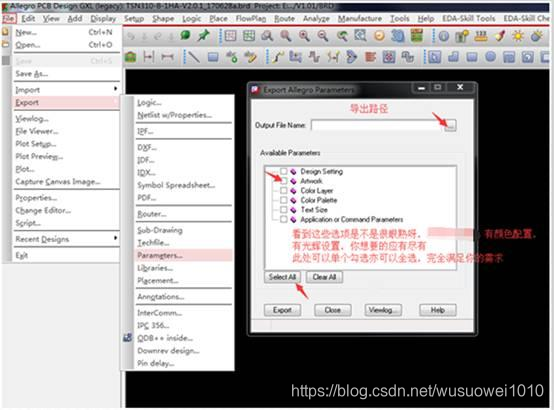Focus the Output File Name field
554x410 pixels.
[377, 125]
